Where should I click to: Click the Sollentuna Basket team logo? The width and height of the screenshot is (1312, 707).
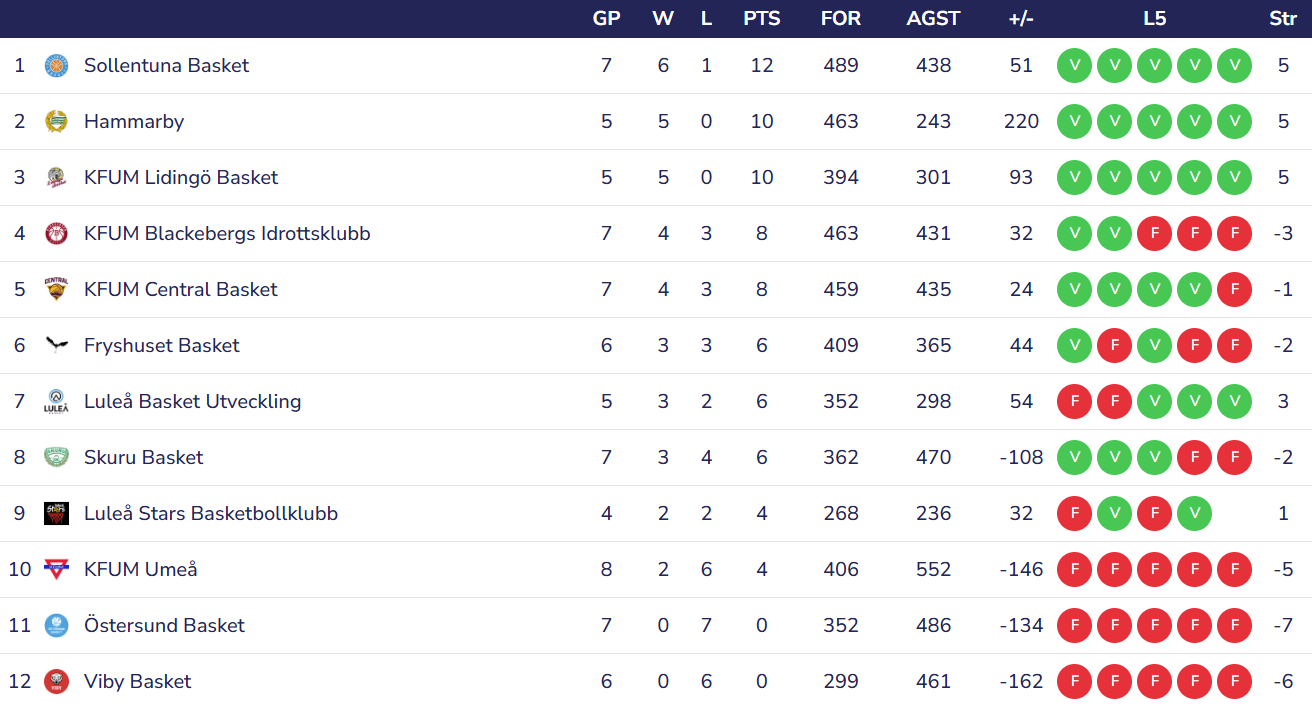[x=56, y=66]
